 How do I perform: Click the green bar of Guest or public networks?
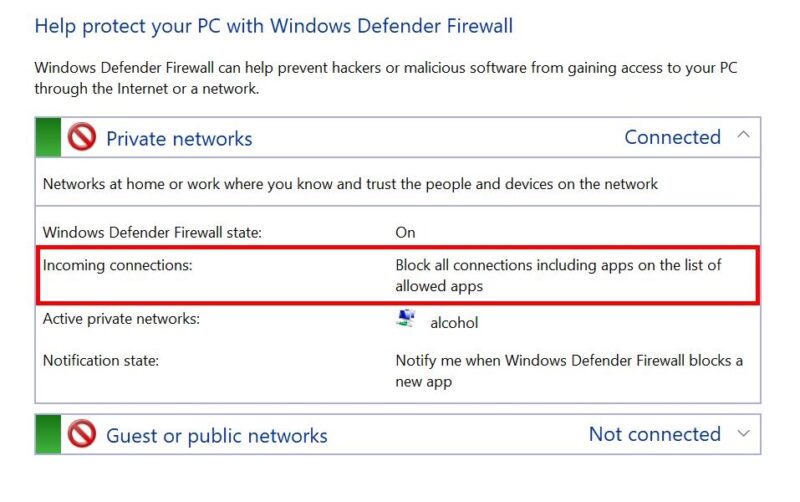47,435
